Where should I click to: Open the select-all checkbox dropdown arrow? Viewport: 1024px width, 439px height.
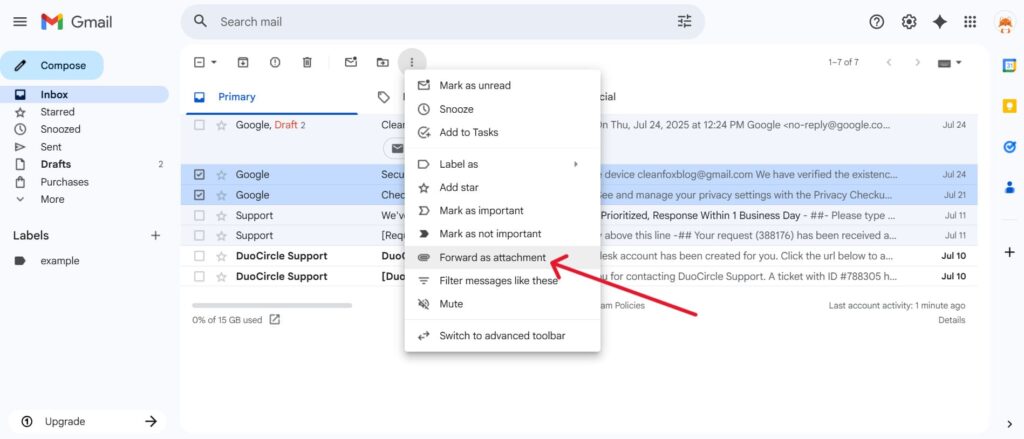coord(214,62)
